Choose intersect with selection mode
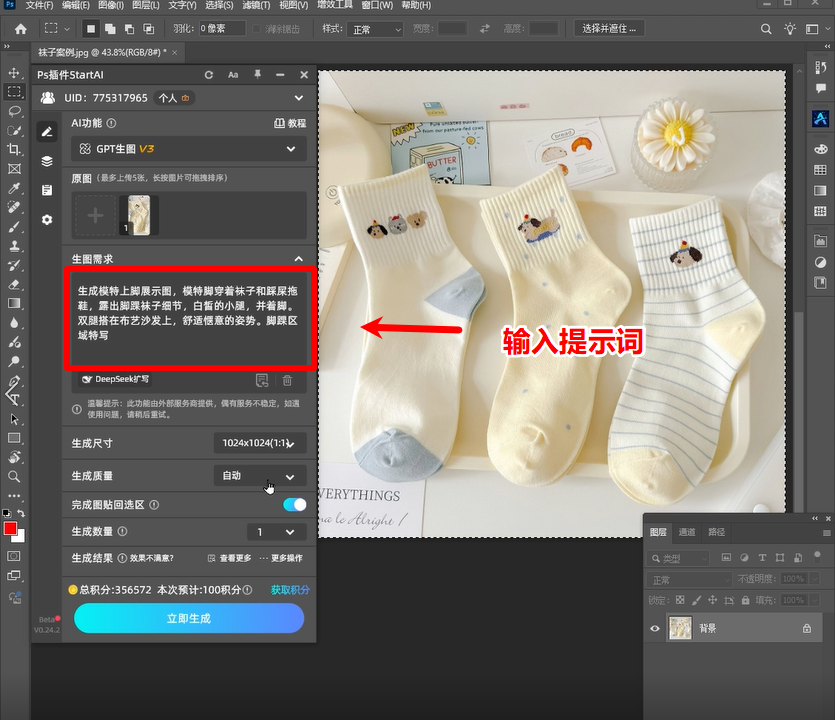 pyautogui.click(x=149, y=29)
